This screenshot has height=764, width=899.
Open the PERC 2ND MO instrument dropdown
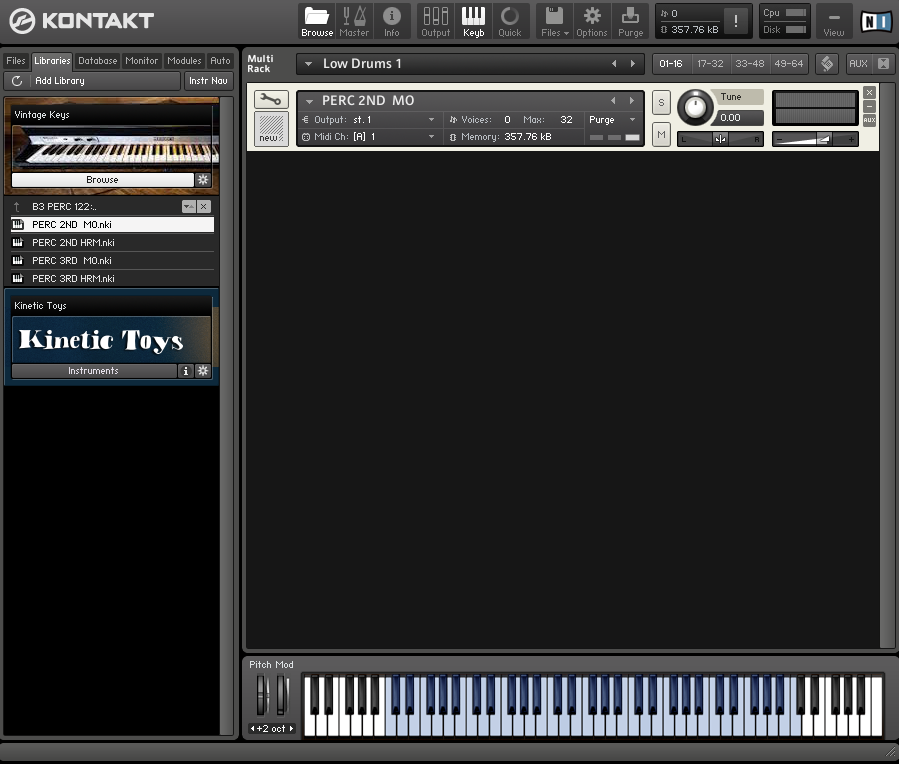310,101
